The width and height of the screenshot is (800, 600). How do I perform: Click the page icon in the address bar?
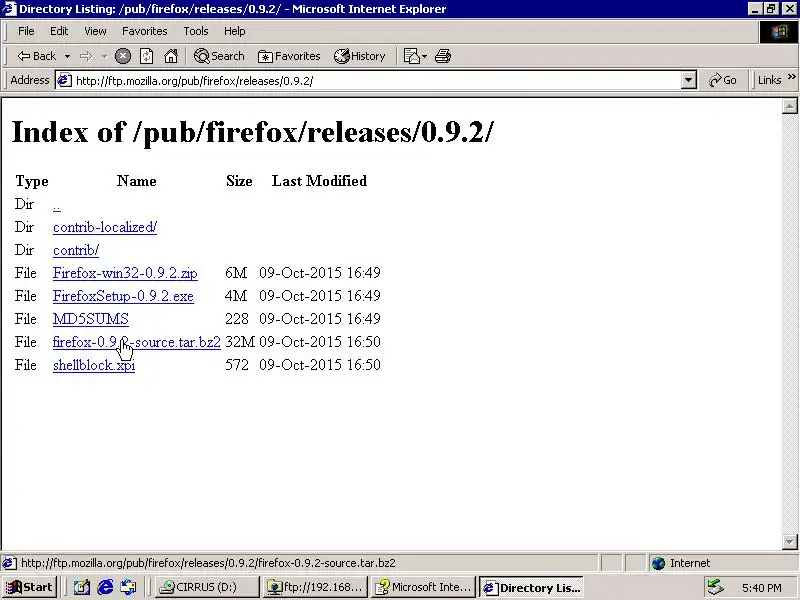pyautogui.click(x=64, y=80)
